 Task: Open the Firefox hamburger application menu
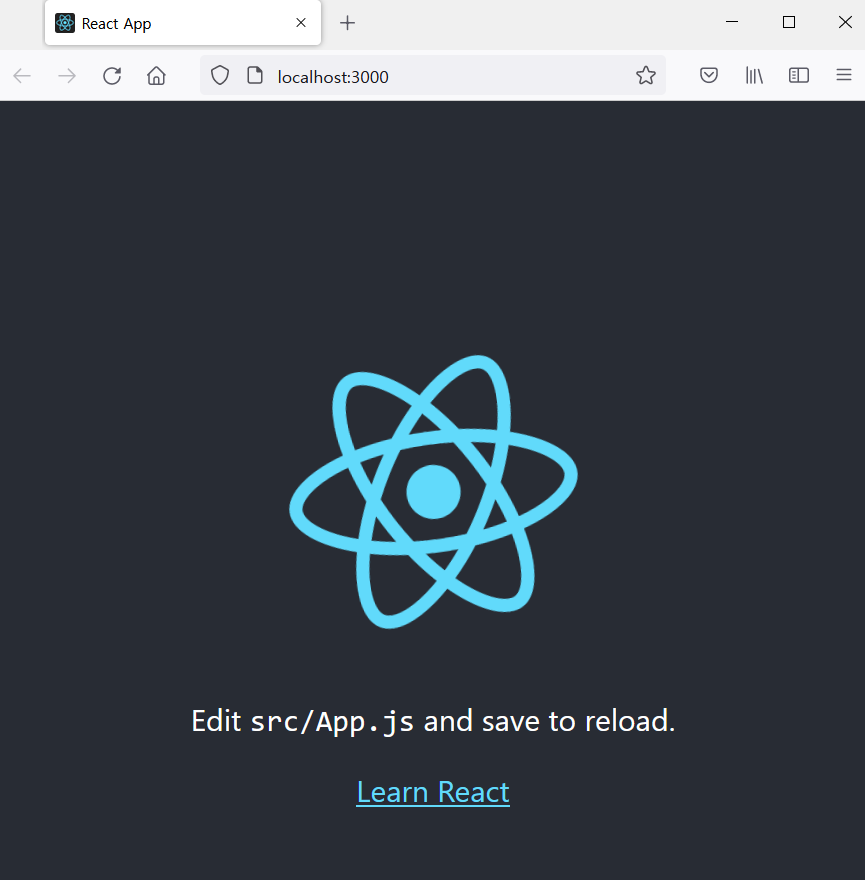tap(844, 76)
